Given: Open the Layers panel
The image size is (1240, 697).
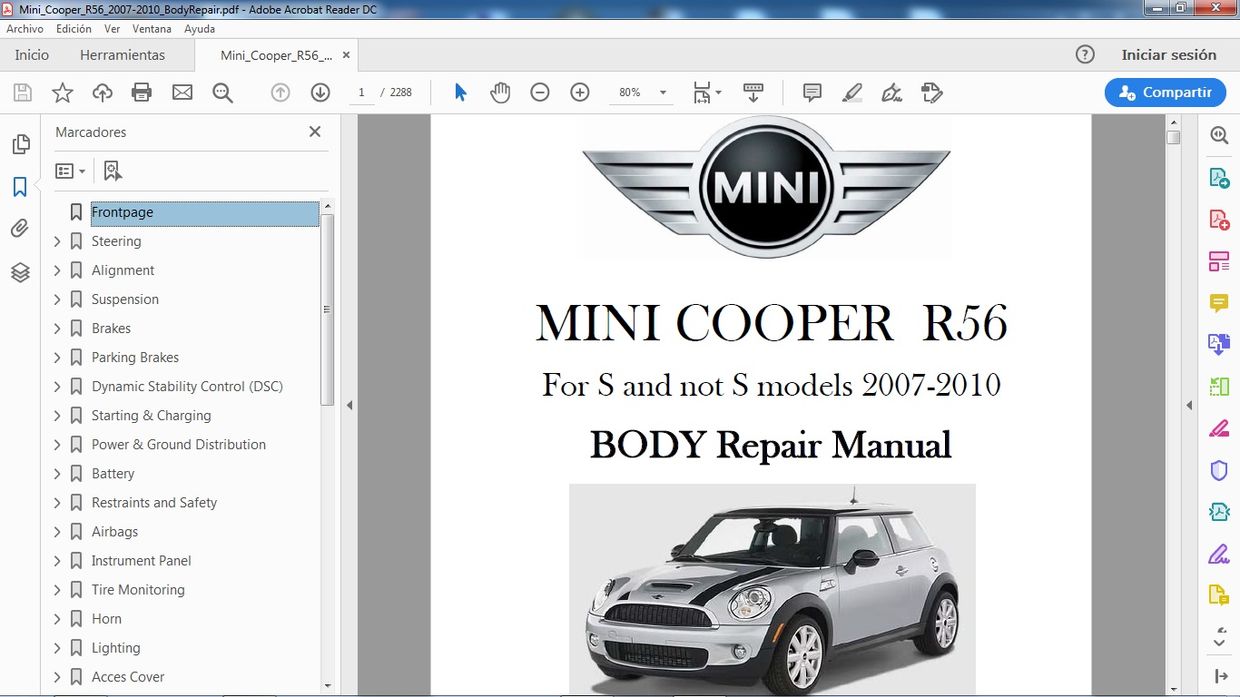Looking at the screenshot, I should pos(21,272).
